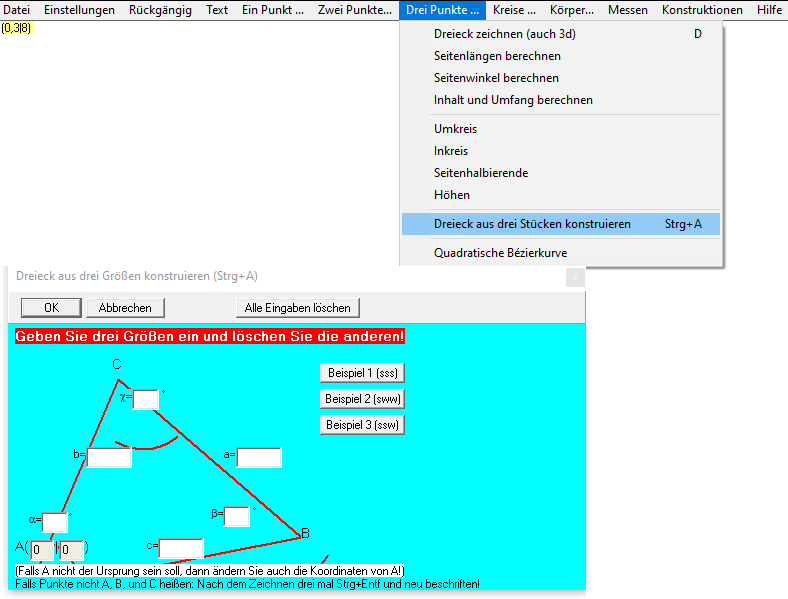The image size is (788, 599).
Task: Open the Einstellungen menu
Action: click(x=79, y=10)
